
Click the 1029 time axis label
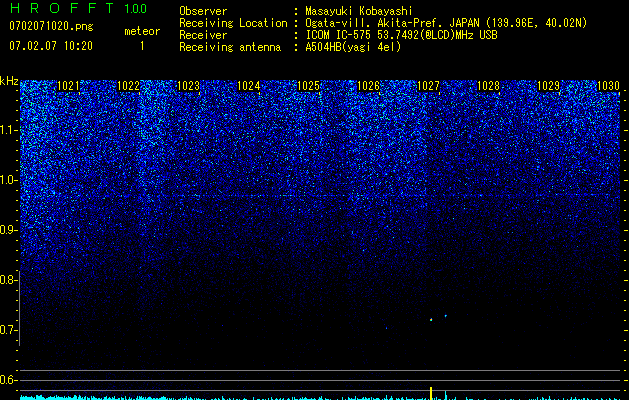tap(548, 86)
